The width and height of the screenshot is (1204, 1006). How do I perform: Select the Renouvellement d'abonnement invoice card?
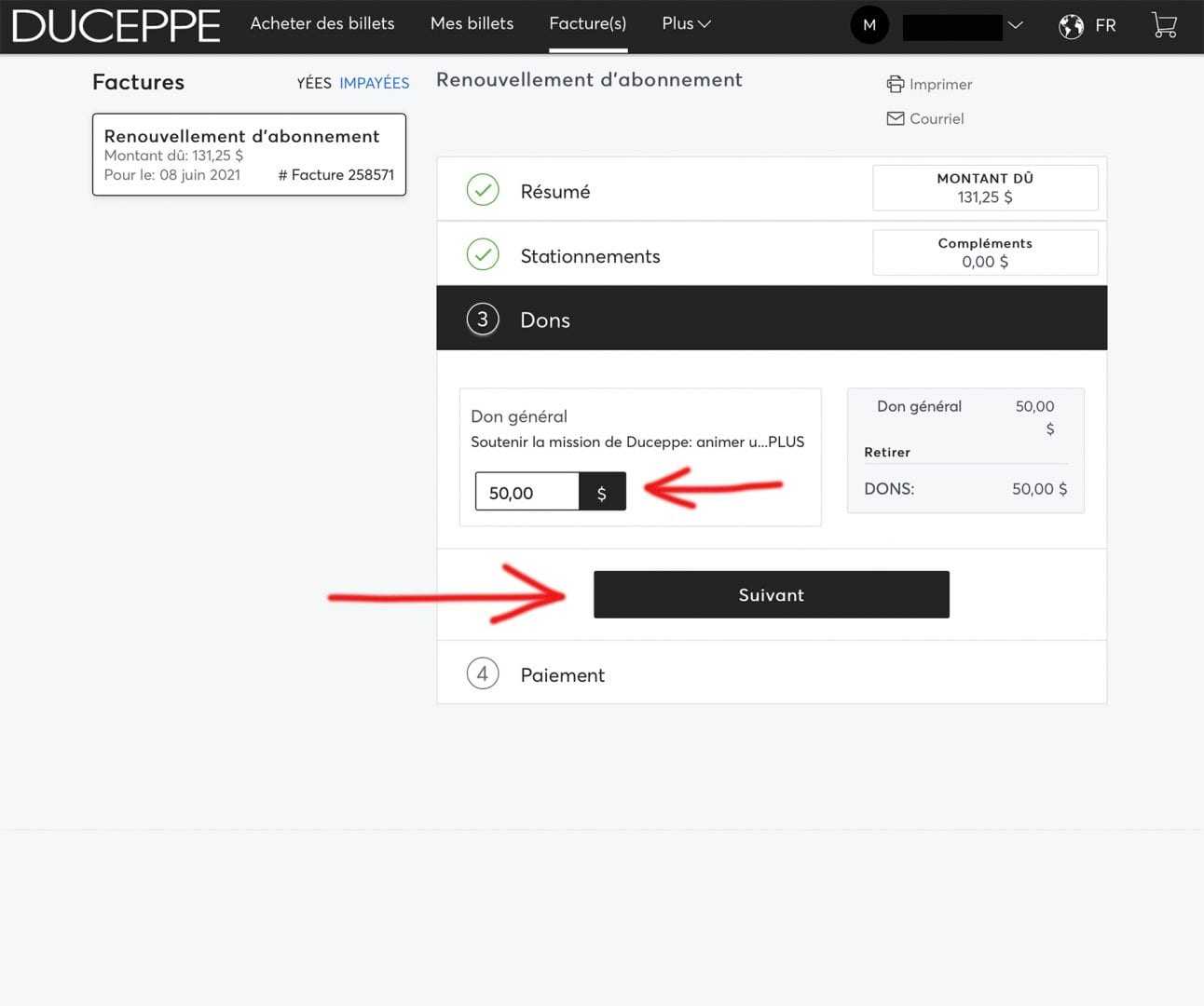249,155
